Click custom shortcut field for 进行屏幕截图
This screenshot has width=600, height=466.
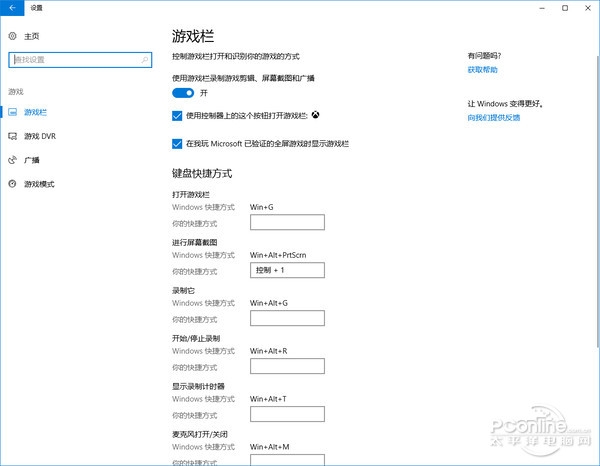[287, 270]
